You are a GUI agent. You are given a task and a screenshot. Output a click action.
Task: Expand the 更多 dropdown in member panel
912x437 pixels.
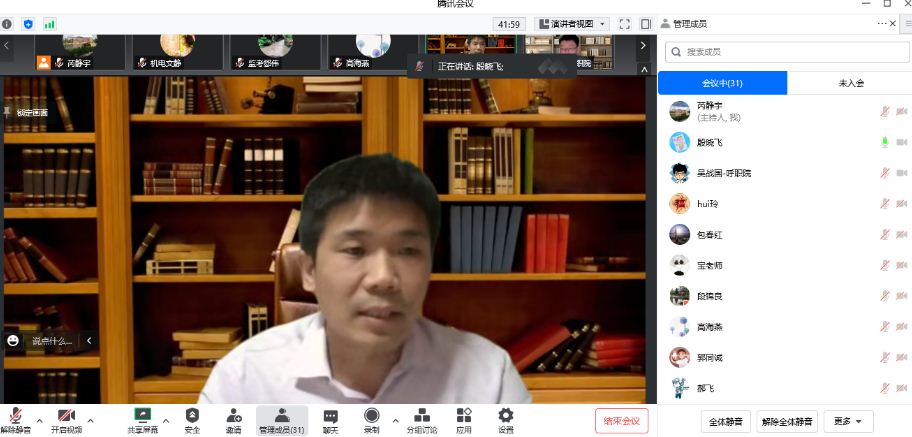847,421
